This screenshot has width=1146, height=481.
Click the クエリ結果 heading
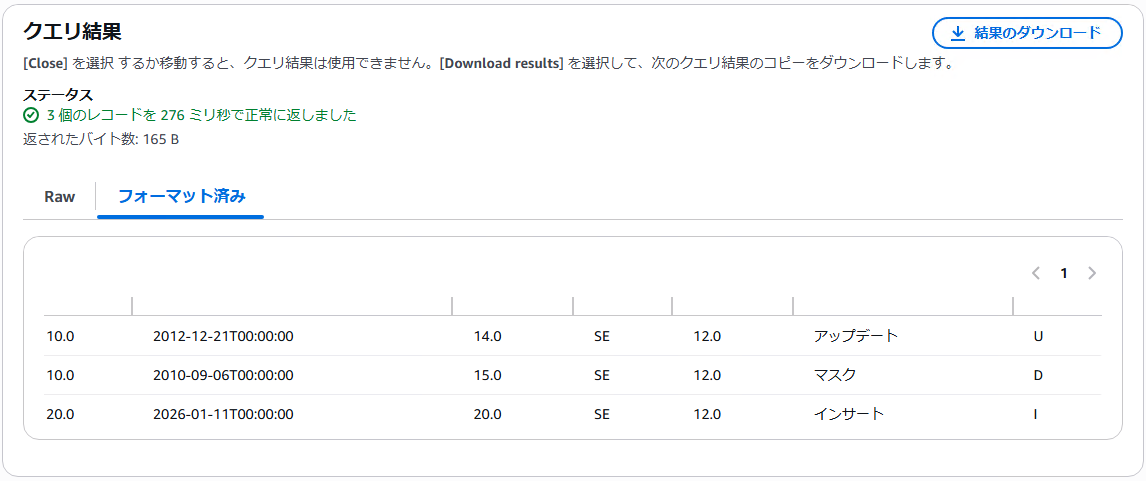pos(73,32)
